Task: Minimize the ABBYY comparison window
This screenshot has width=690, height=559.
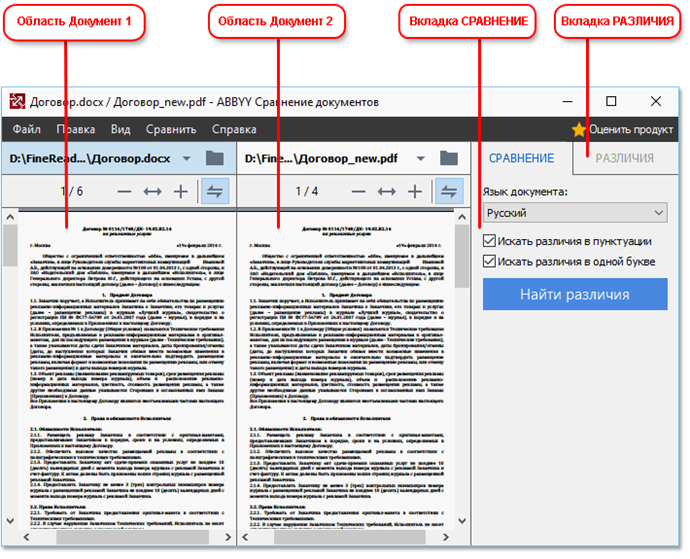Action: click(x=568, y=102)
